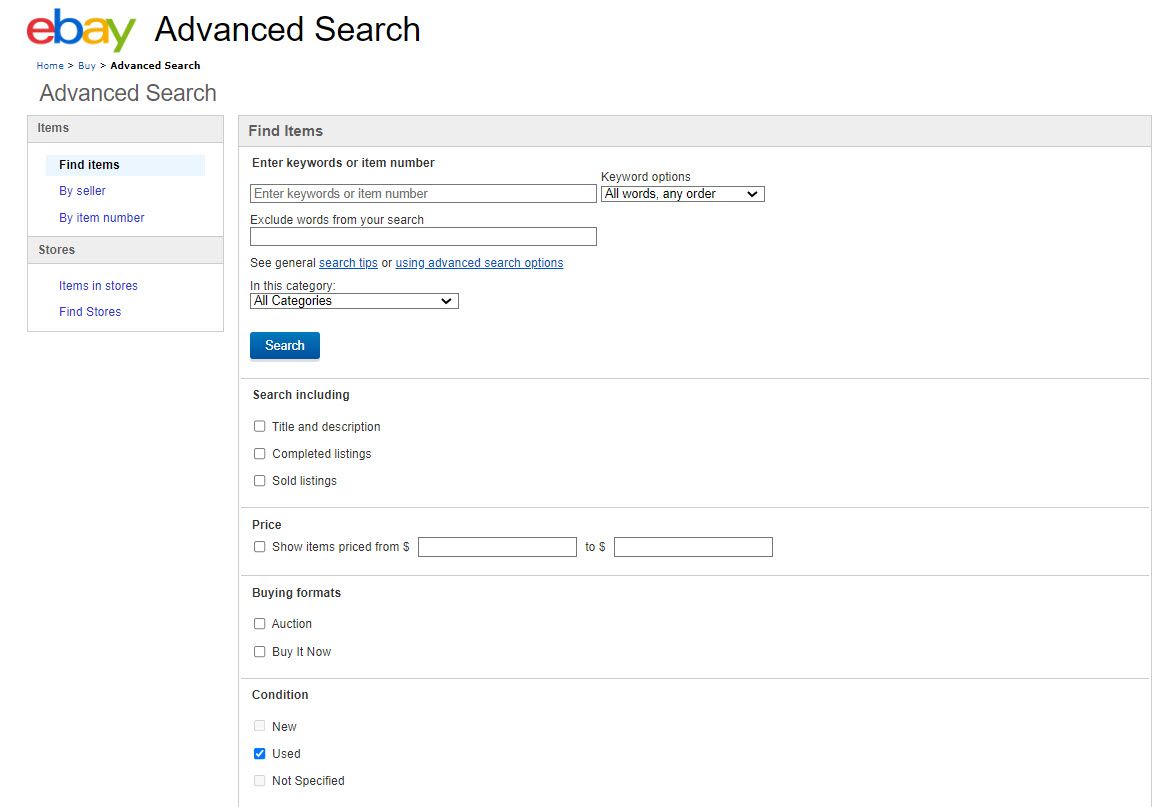Image resolution: width=1174 pixels, height=807 pixels.
Task: Enable the Sold listings filter
Action: (x=260, y=480)
